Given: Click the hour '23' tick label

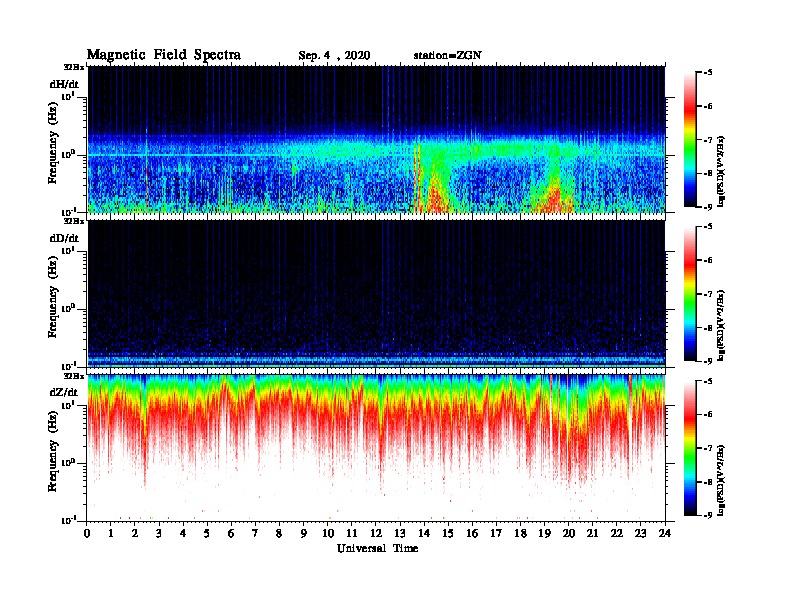Looking at the screenshot, I should click(x=640, y=534).
